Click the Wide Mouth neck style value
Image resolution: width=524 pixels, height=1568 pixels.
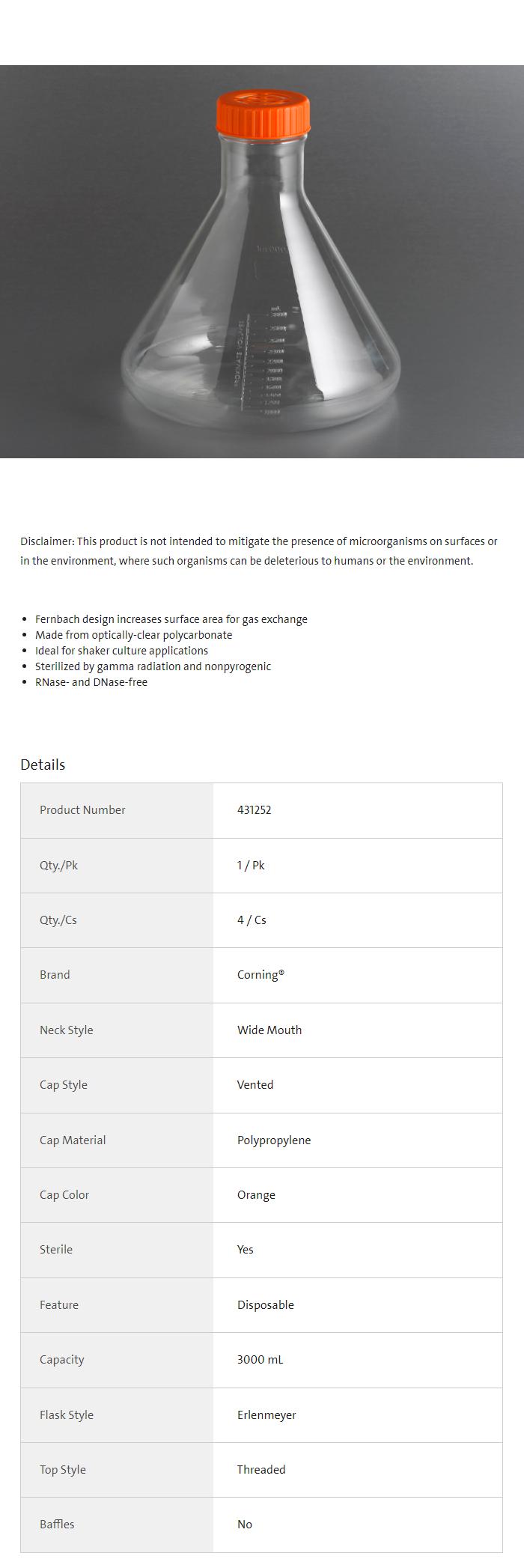[269, 1030]
